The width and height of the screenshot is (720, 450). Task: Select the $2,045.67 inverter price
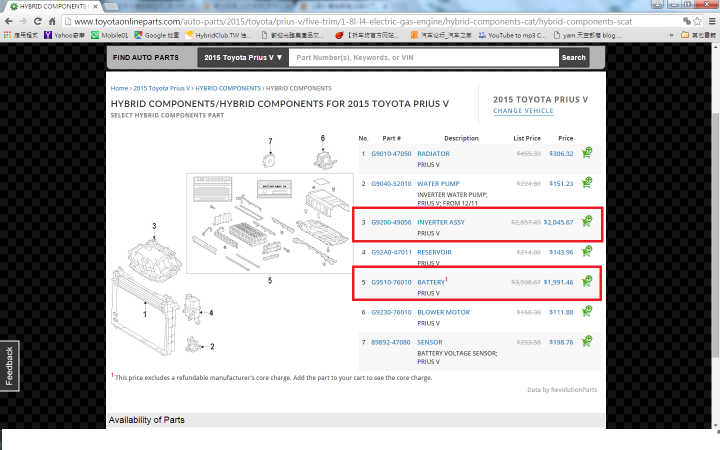pos(558,222)
